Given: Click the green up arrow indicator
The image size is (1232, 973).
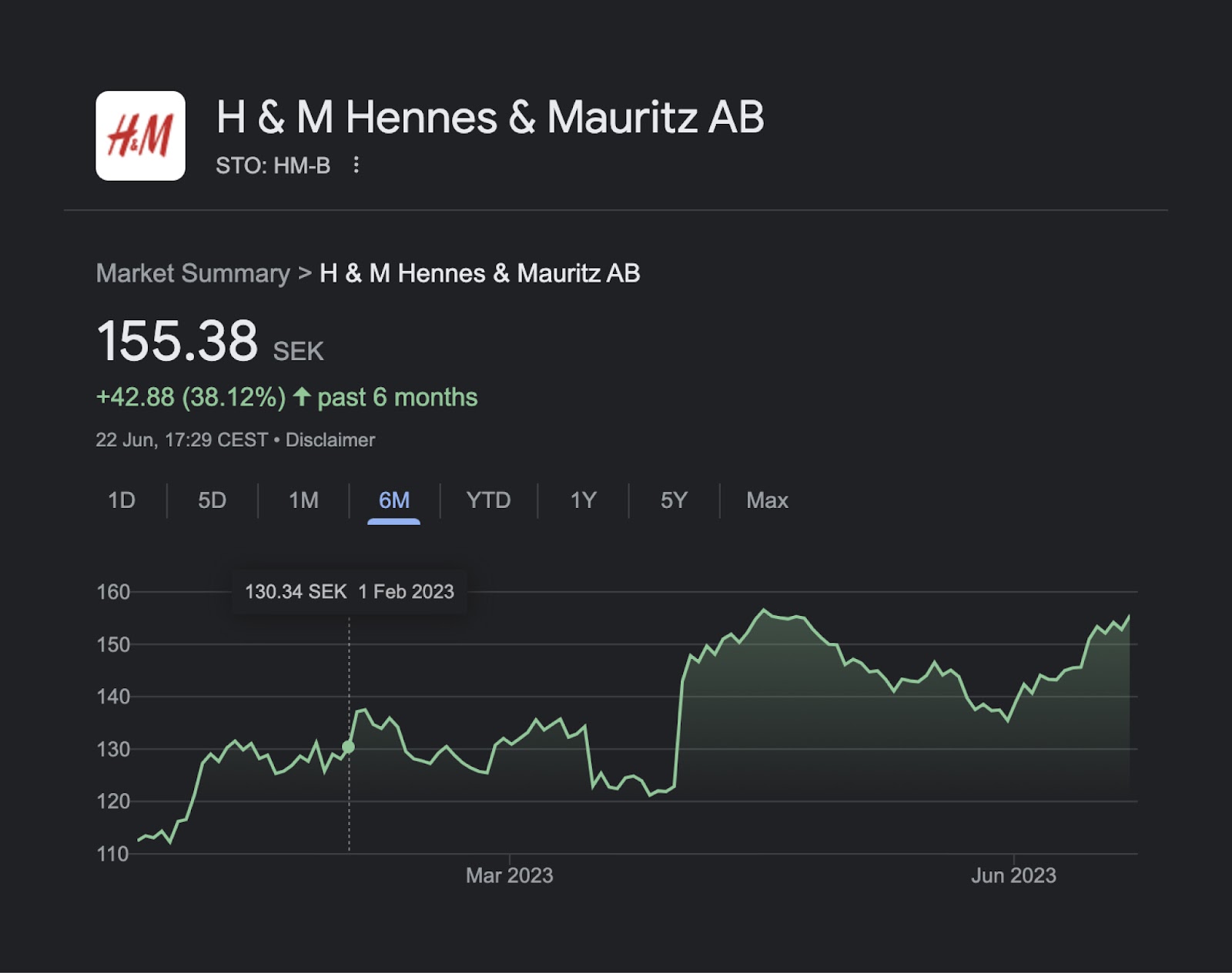Looking at the screenshot, I should 302,396.
